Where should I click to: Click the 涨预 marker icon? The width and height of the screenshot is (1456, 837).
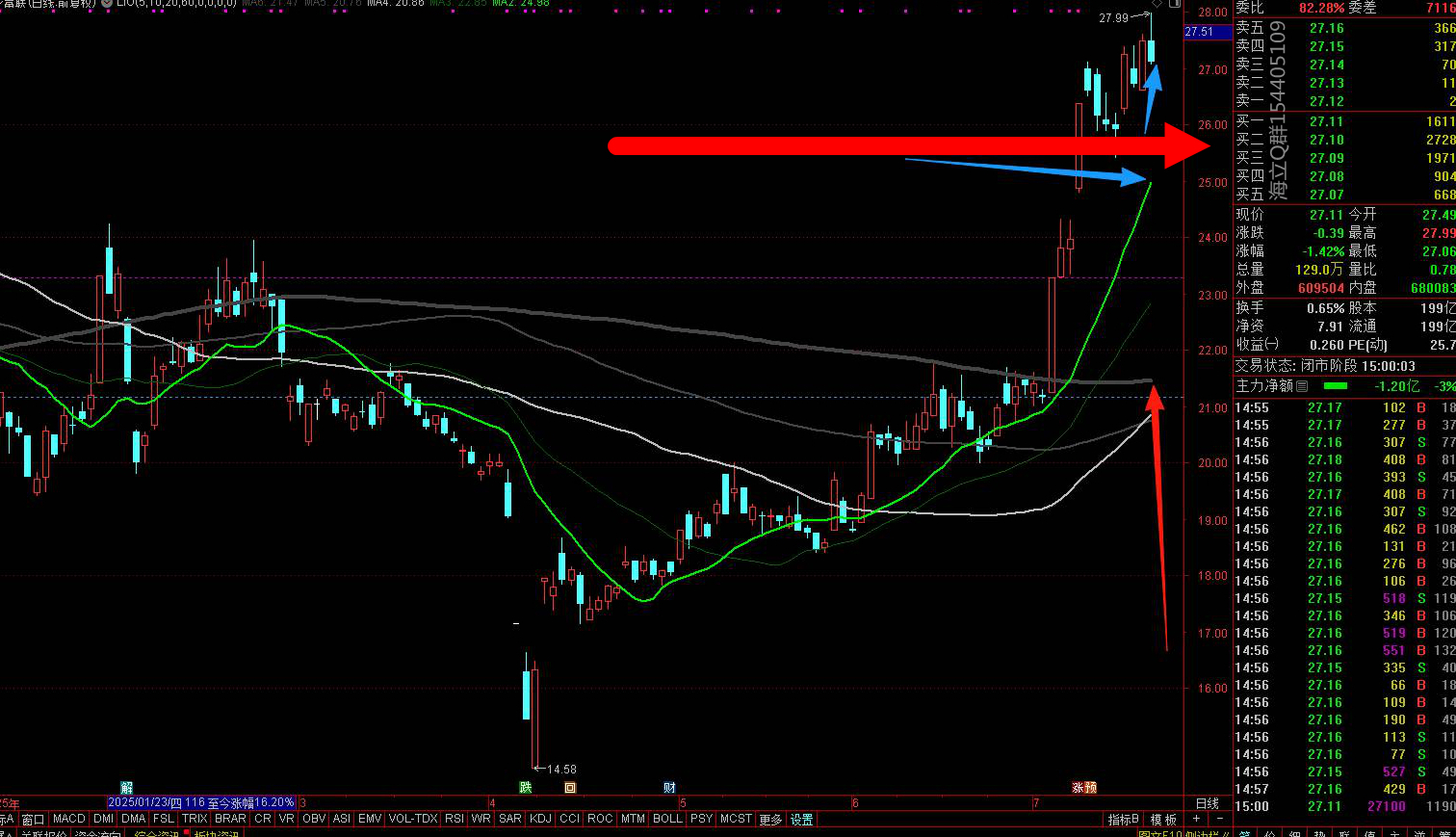click(x=1084, y=787)
